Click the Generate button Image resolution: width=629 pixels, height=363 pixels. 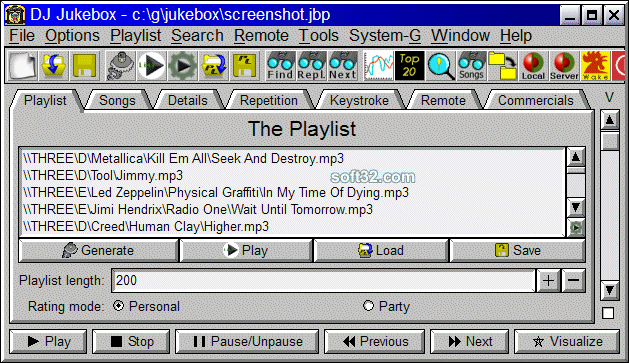coord(98,250)
